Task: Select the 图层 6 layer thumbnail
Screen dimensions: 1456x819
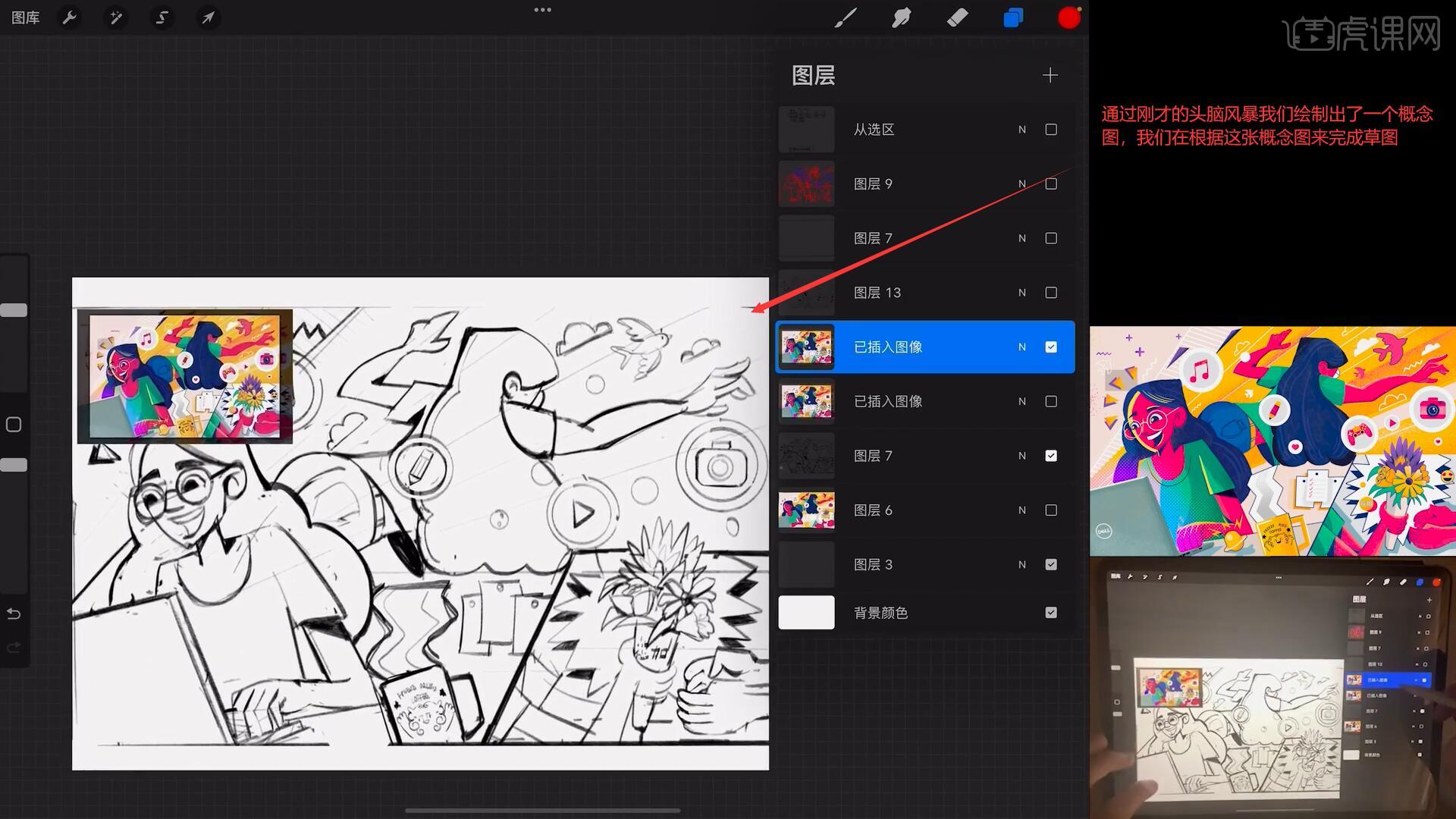Action: click(806, 510)
